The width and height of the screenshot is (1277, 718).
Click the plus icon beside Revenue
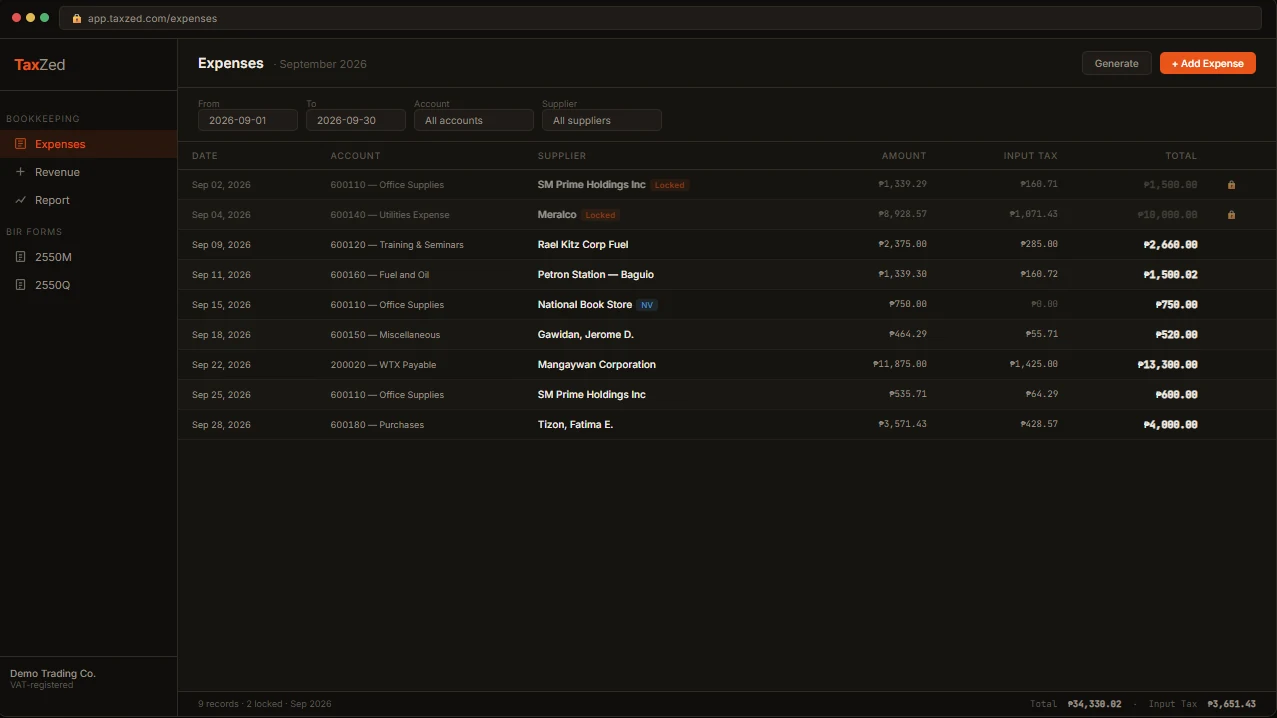point(20,172)
